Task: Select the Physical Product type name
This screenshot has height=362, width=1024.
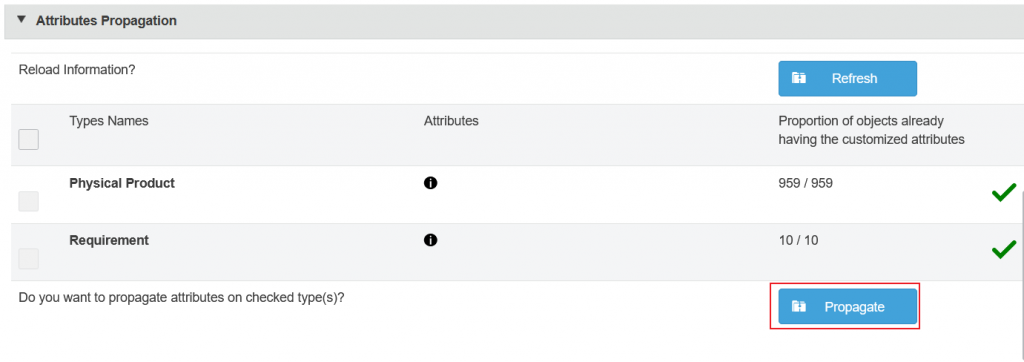Action: [x=122, y=183]
